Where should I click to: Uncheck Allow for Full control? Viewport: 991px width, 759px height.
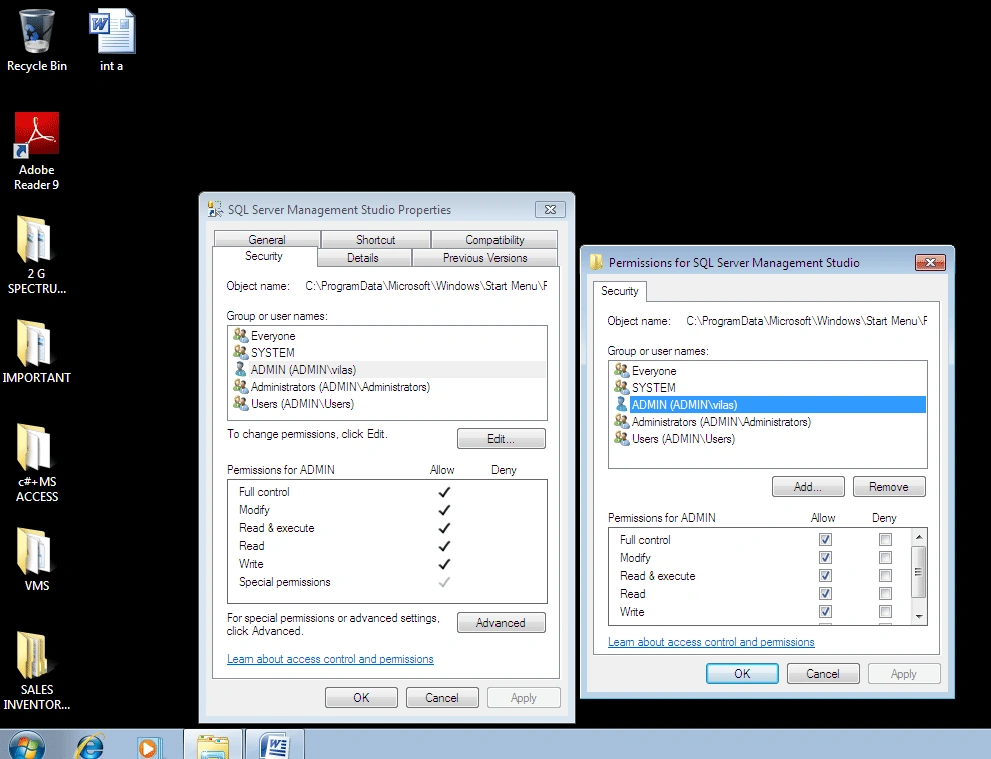[x=825, y=540]
